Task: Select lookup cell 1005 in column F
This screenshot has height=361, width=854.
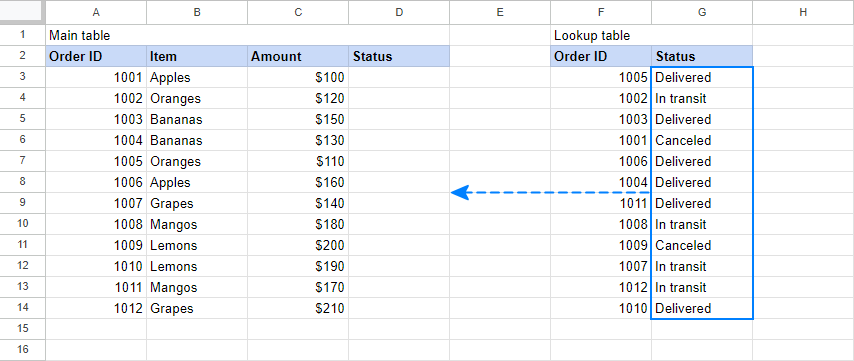Action: [x=601, y=77]
